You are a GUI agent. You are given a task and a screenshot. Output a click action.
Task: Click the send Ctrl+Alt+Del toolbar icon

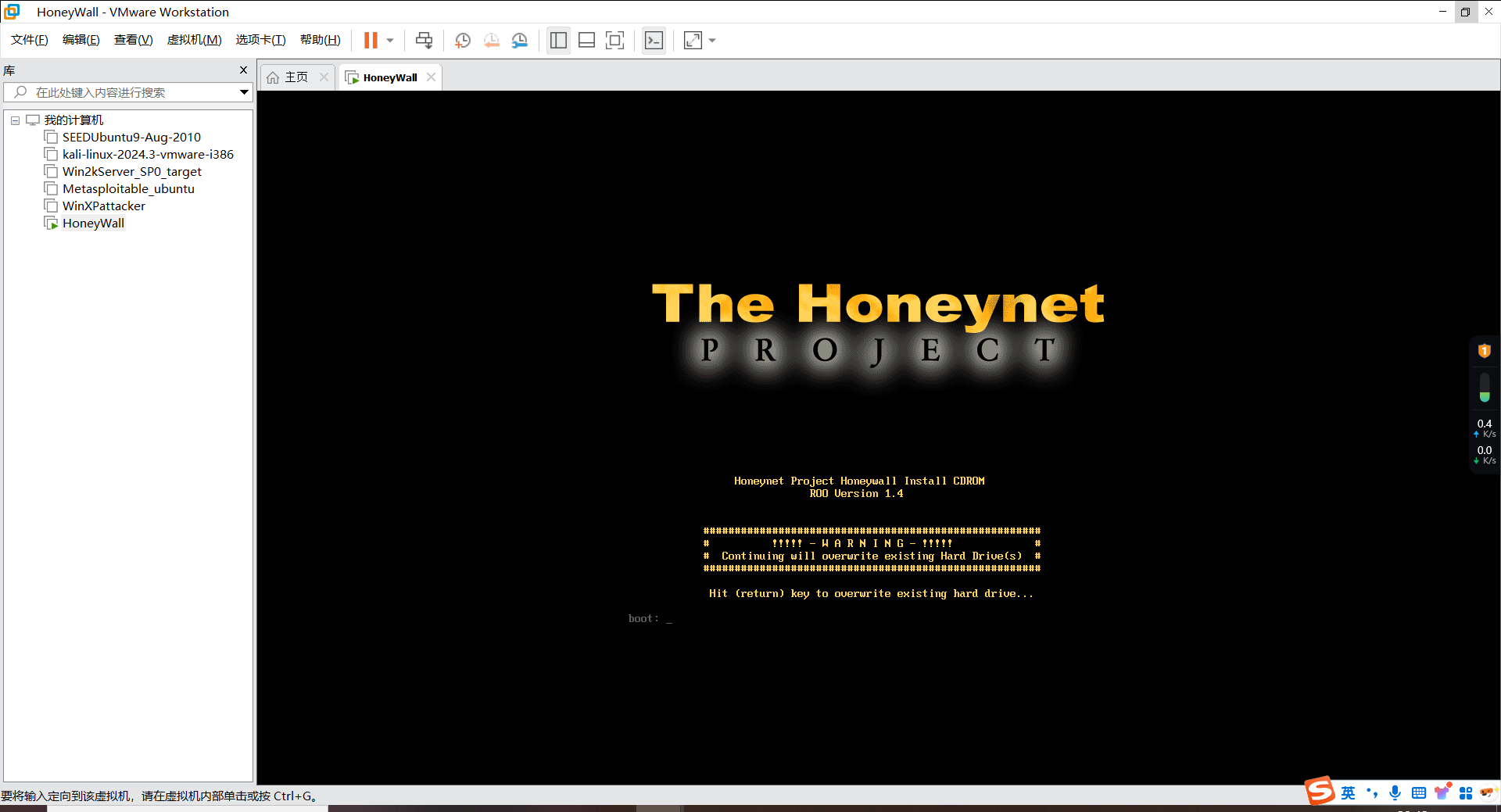(x=424, y=40)
